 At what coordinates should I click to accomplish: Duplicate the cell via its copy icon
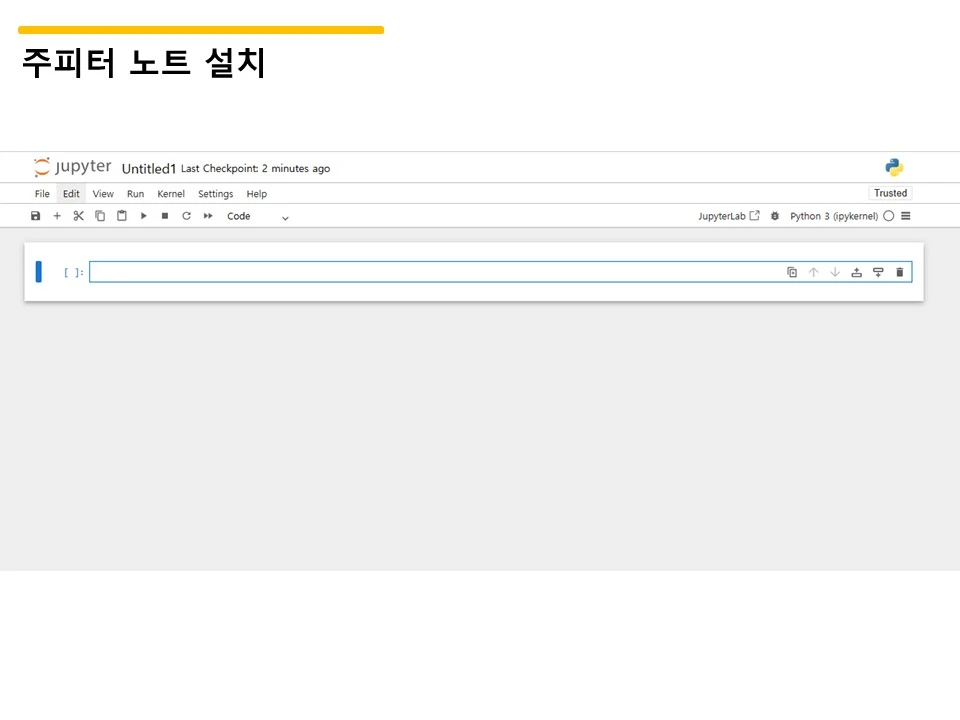[x=791, y=271]
